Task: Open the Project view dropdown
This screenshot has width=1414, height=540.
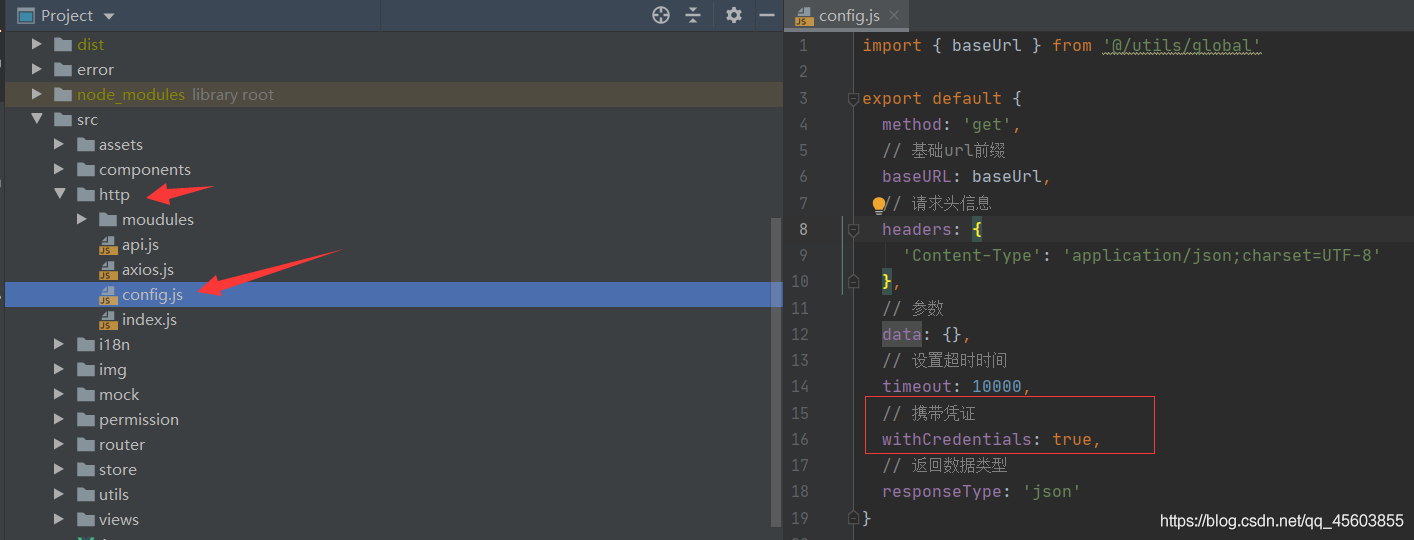Action: 108,16
